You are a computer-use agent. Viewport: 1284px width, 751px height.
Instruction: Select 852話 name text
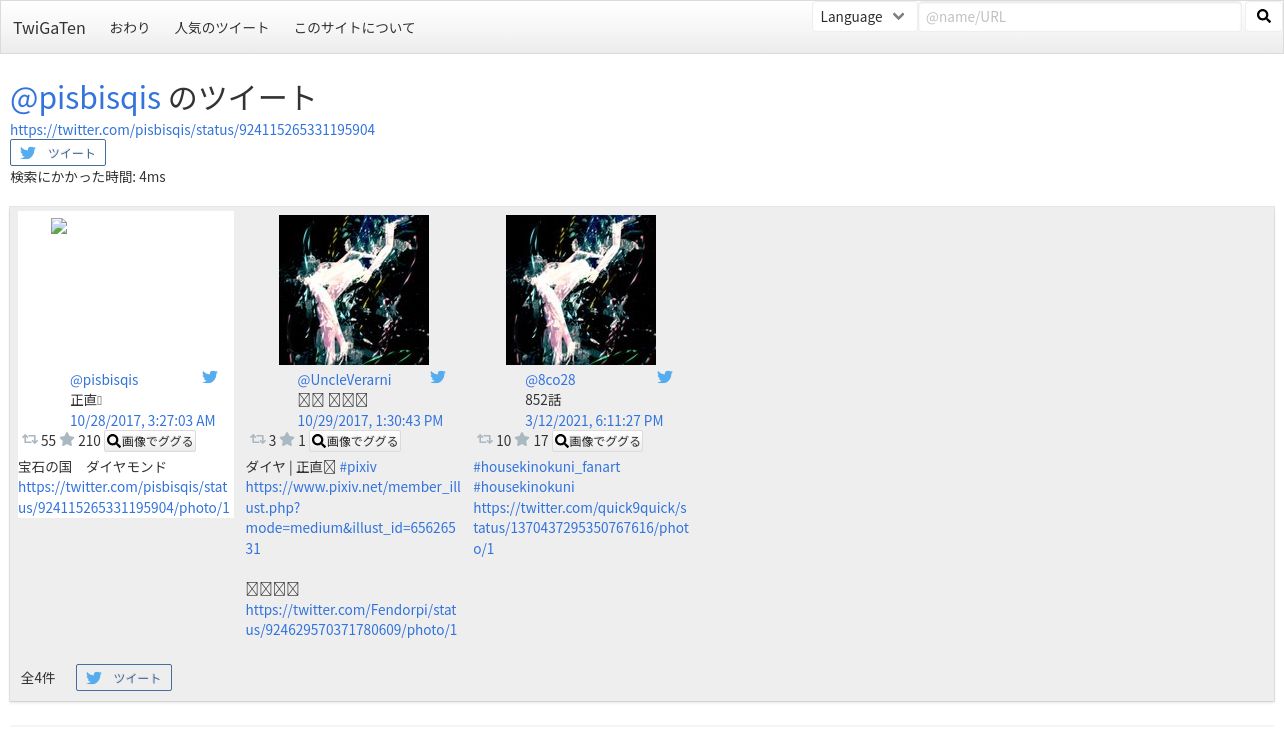[x=543, y=400]
